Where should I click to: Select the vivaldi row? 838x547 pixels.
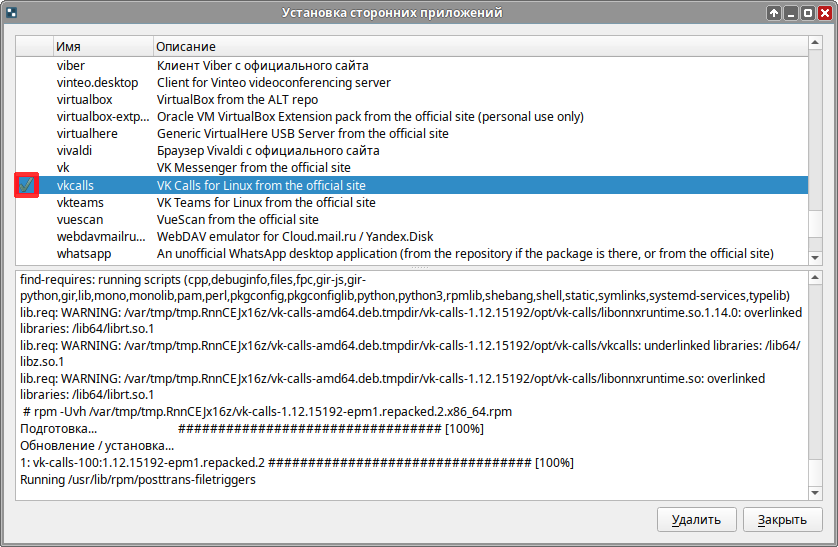coord(412,151)
